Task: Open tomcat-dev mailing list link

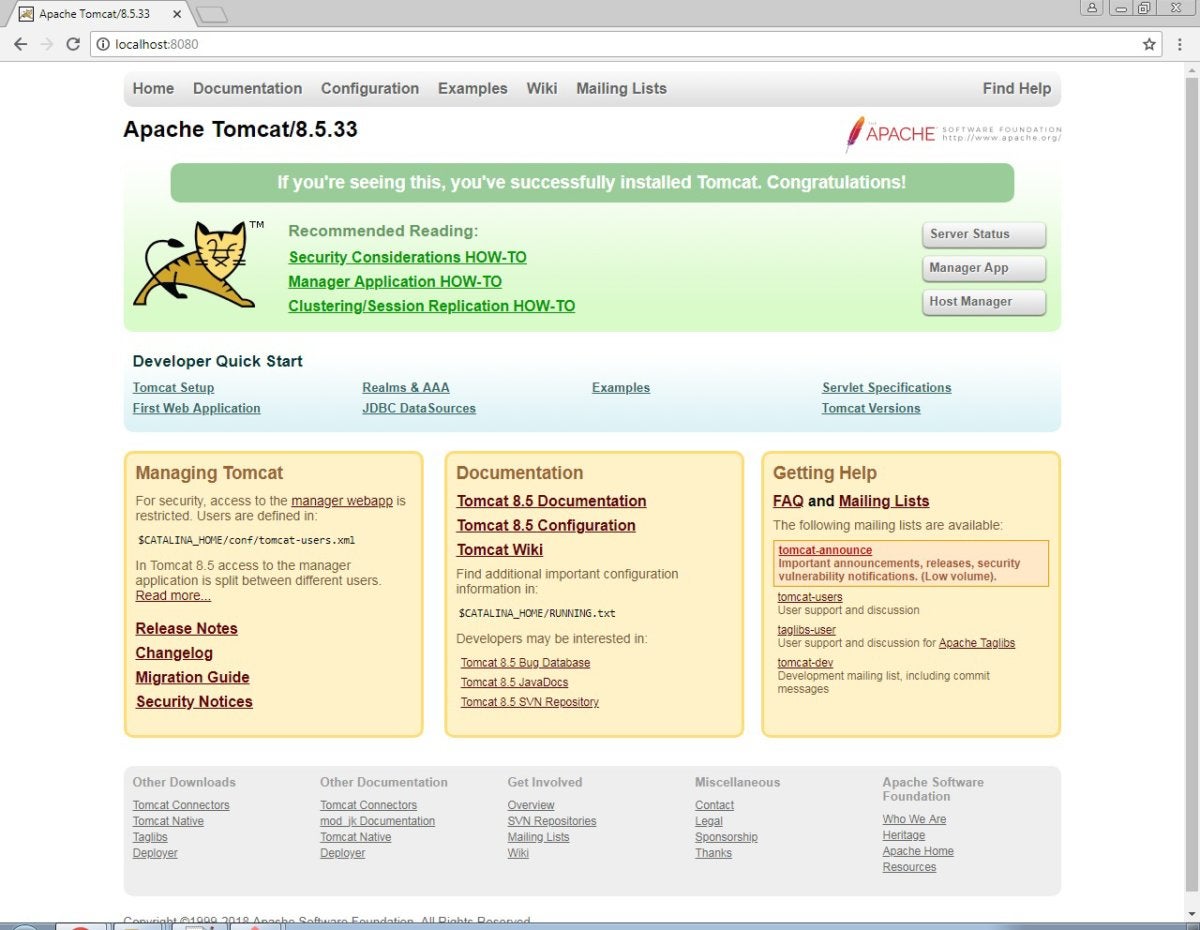Action: click(x=805, y=663)
